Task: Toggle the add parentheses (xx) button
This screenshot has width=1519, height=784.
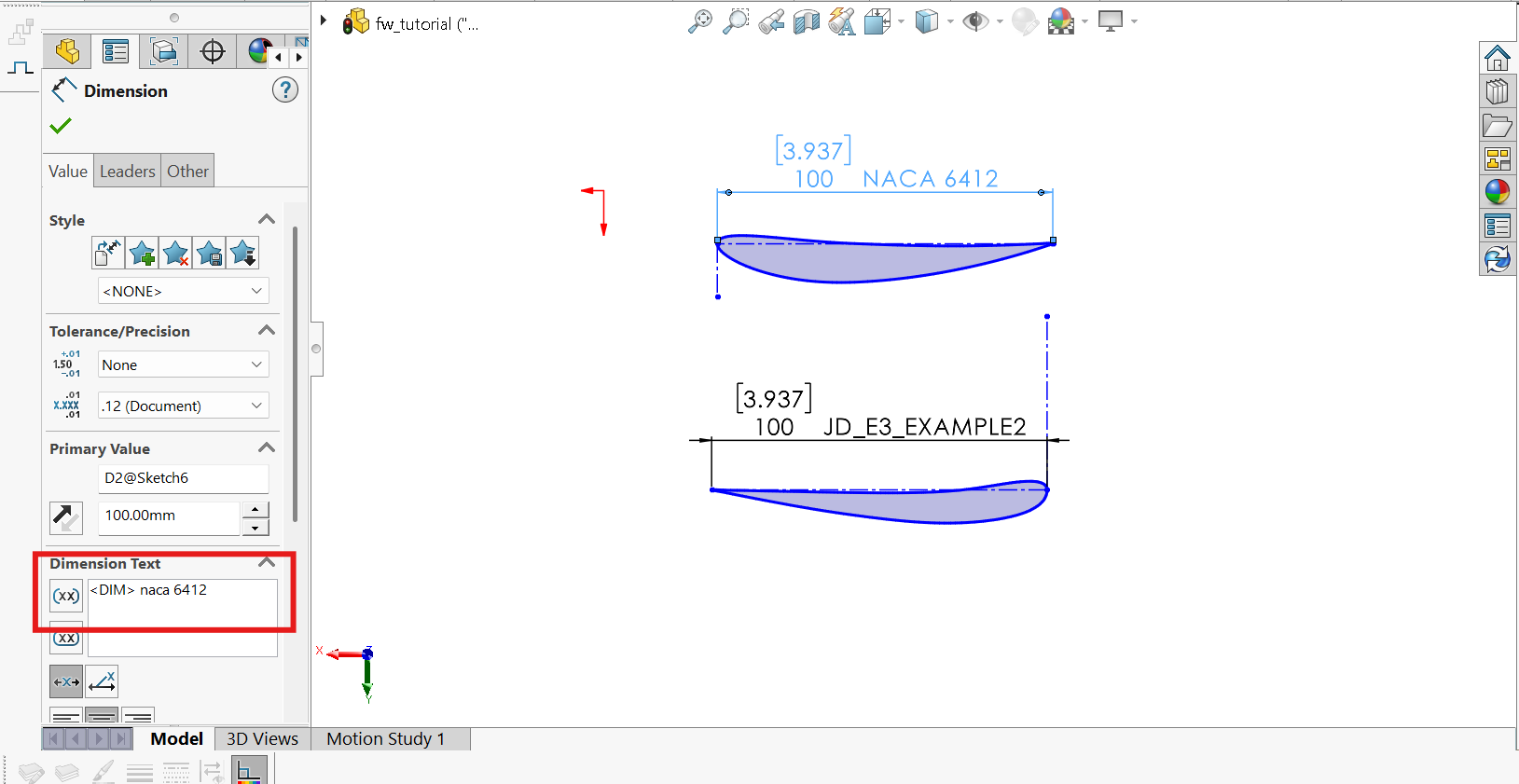Action: [66, 595]
